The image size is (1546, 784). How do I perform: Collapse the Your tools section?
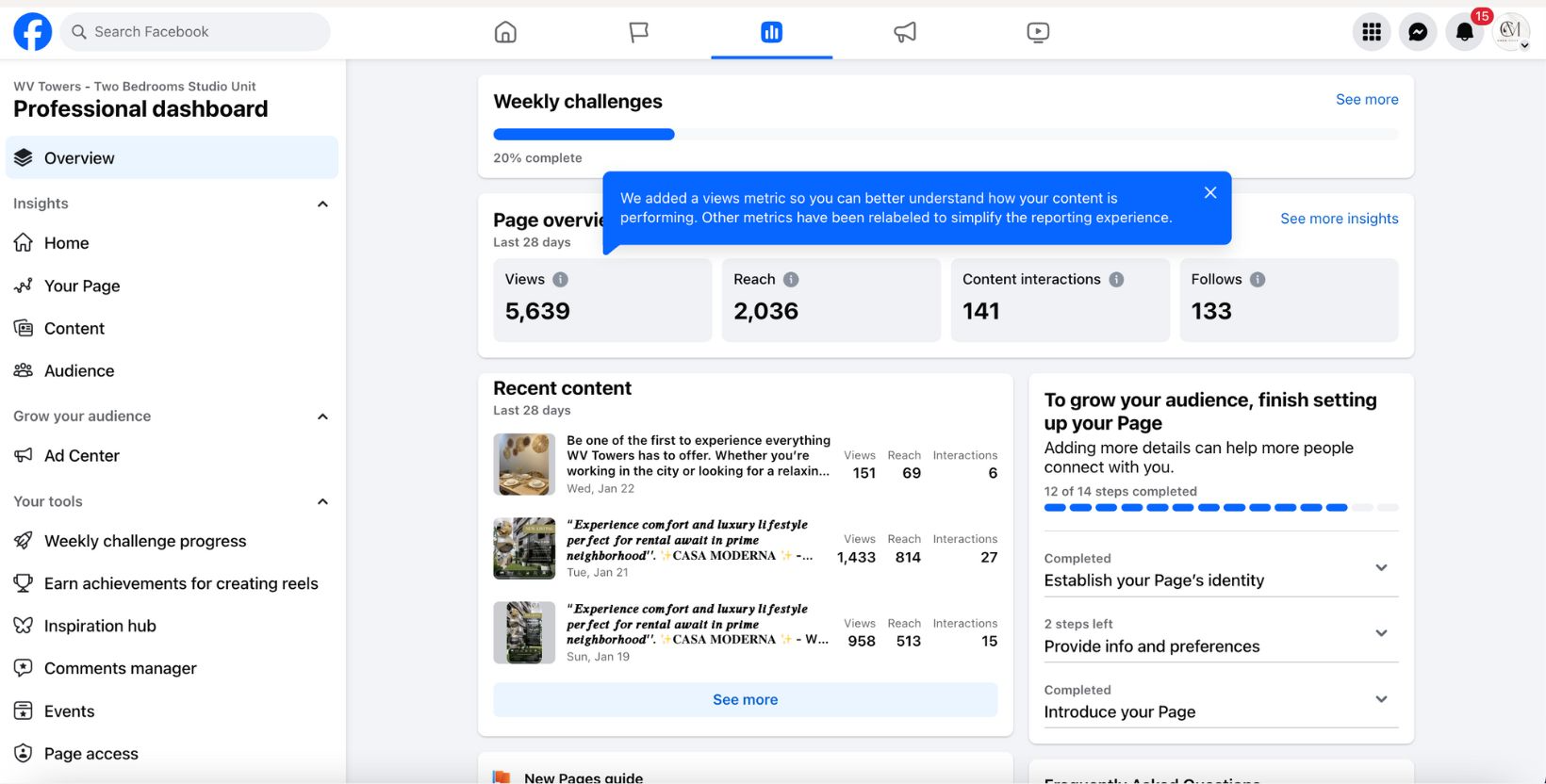[x=322, y=501]
